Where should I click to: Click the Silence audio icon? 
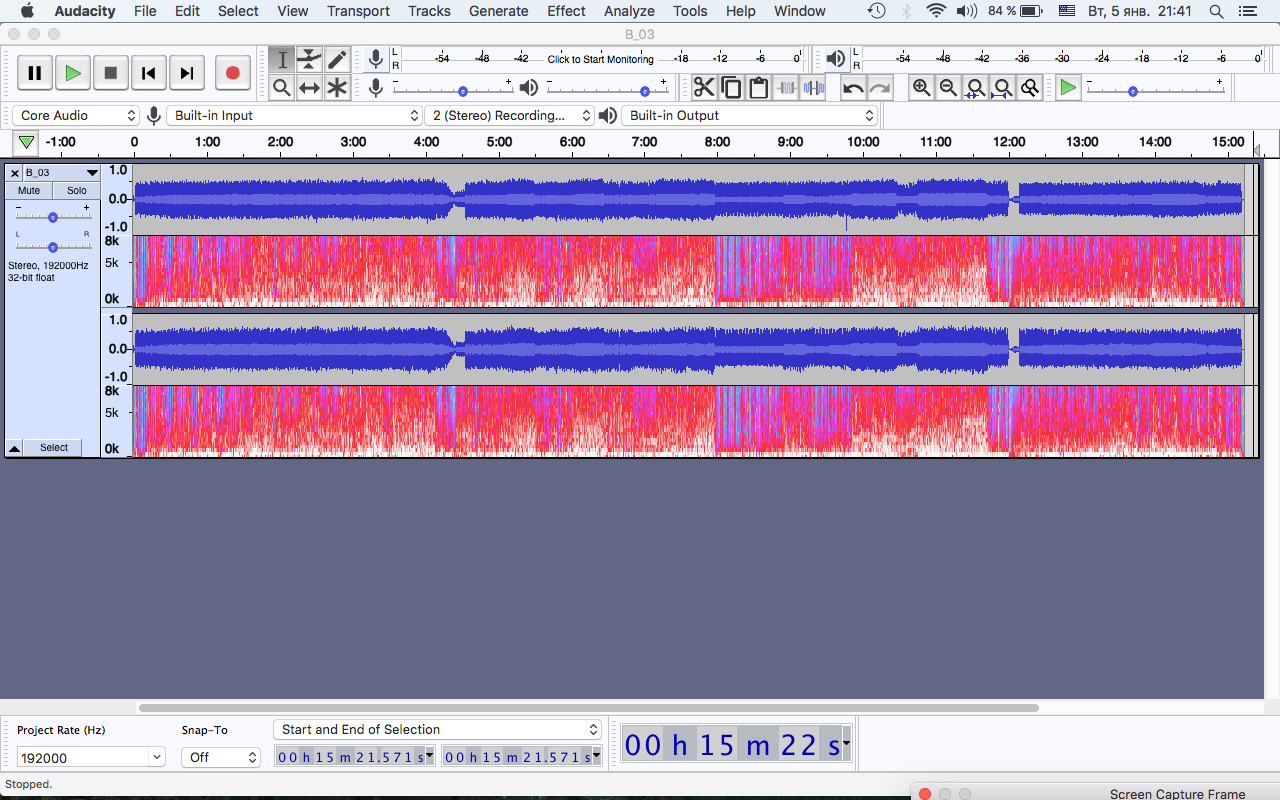pyautogui.click(x=813, y=88)
